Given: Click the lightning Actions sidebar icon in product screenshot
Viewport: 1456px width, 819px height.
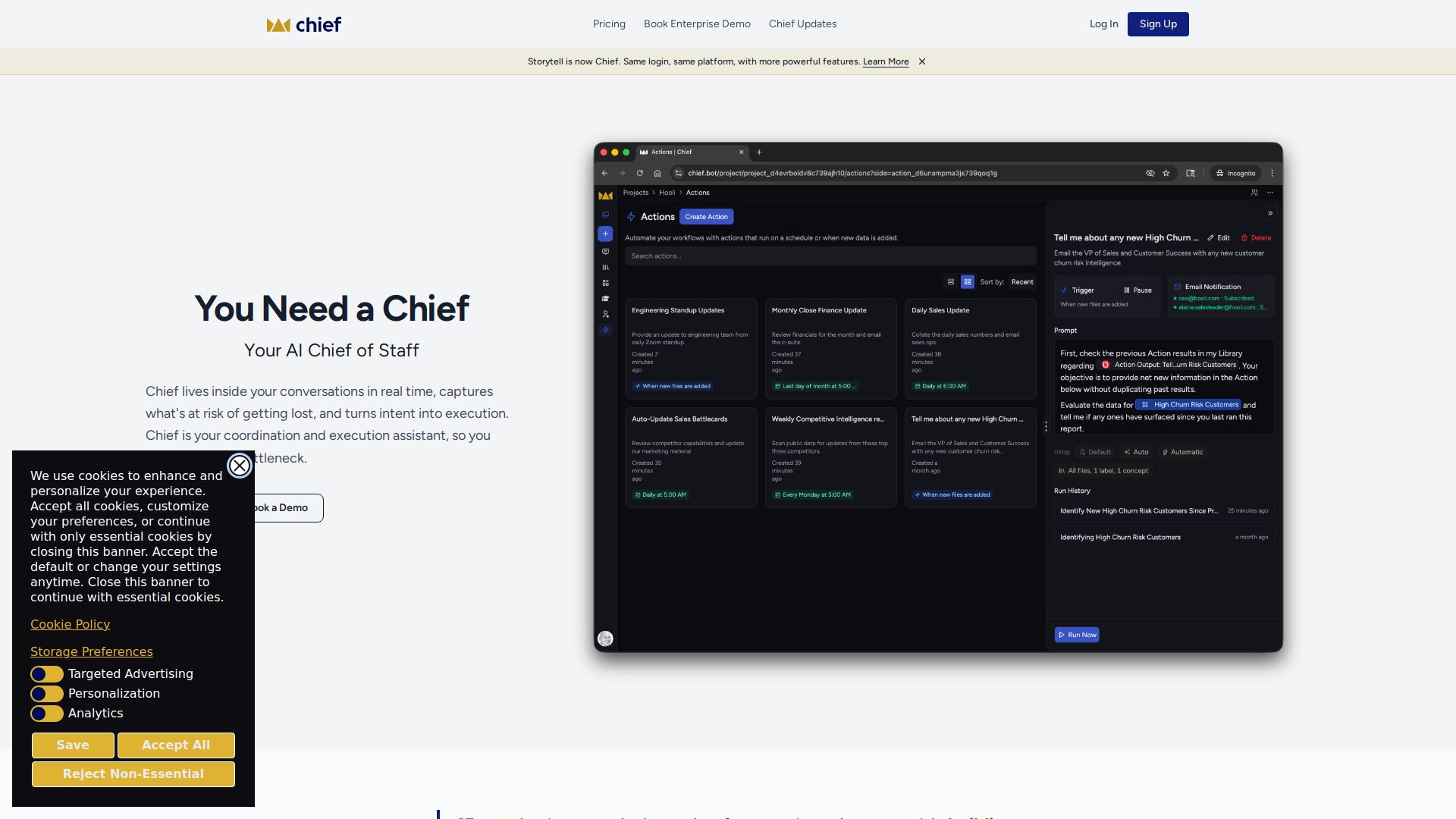Looking at the screenshot, I should click(605, 330).
